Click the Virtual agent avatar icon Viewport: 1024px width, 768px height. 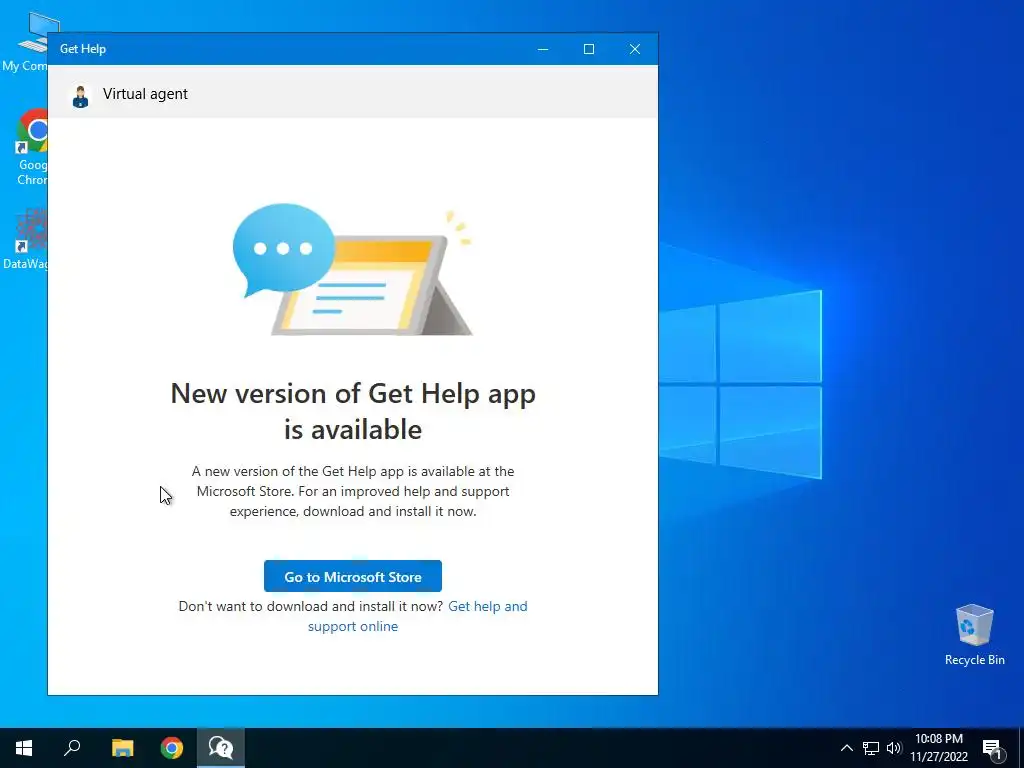[x=80, y=96]
